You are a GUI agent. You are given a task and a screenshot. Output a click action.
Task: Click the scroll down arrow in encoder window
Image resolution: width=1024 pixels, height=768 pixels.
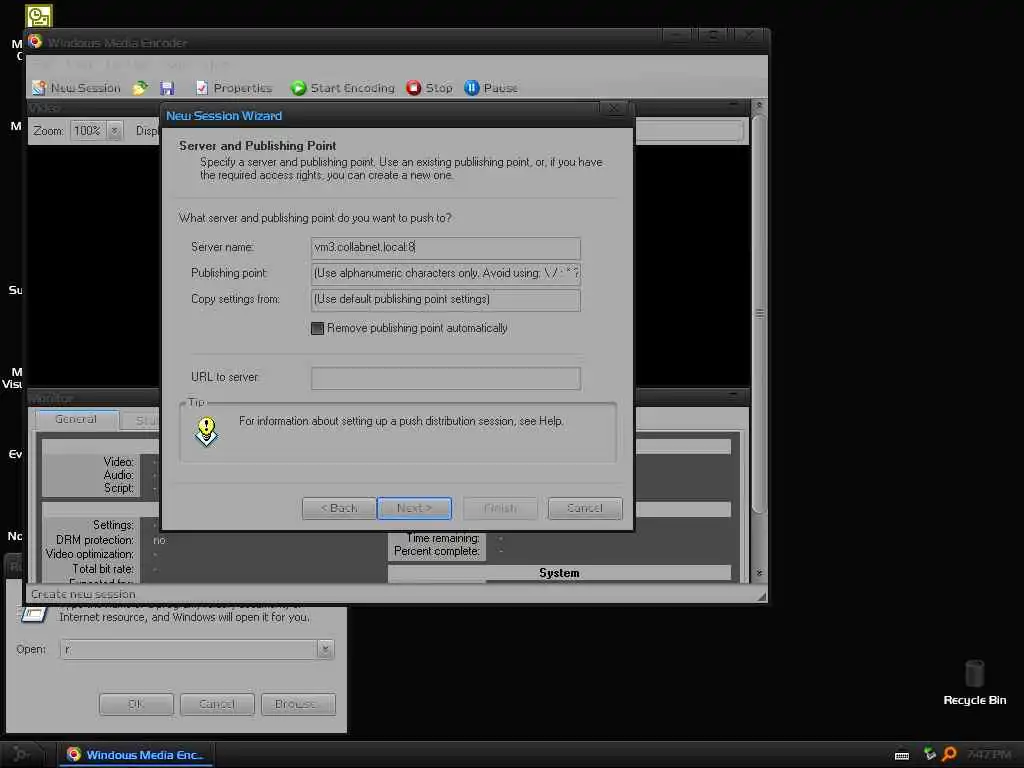tap(759, 573)
